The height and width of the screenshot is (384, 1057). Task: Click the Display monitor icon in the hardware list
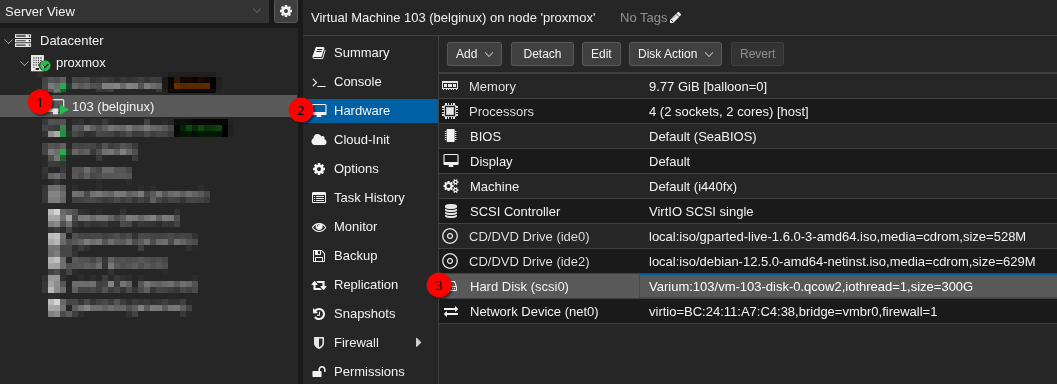tap(450, 161)
